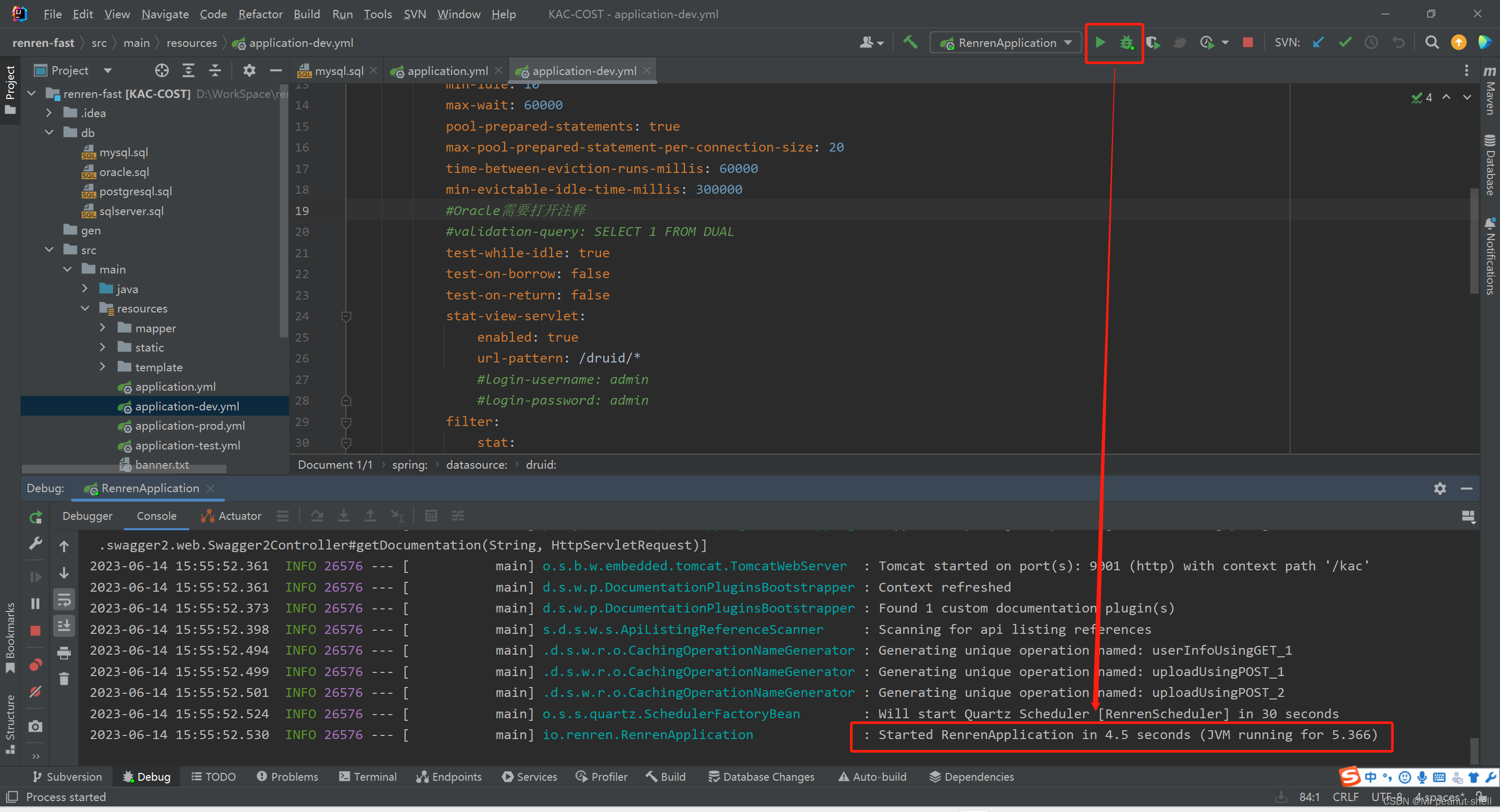Viewport: 1500px width, 812px height.
Task: Open the Refactor menu
Action: tap(260, 14)
